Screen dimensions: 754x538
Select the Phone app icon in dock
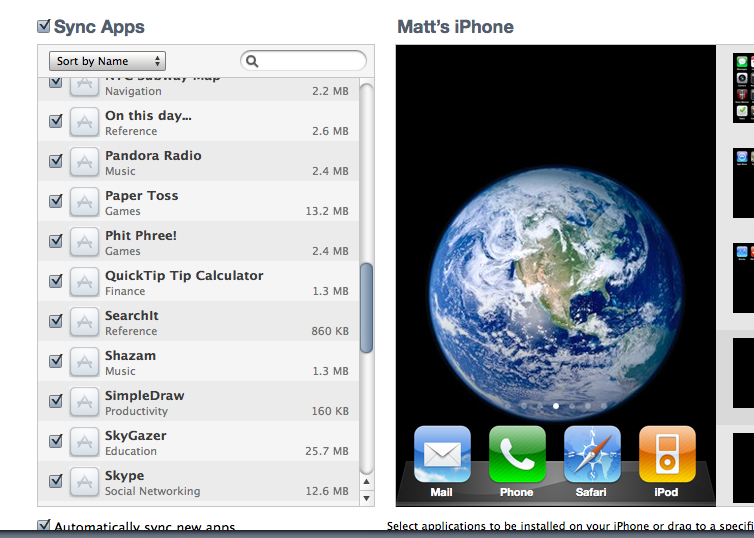coord(517,454)
